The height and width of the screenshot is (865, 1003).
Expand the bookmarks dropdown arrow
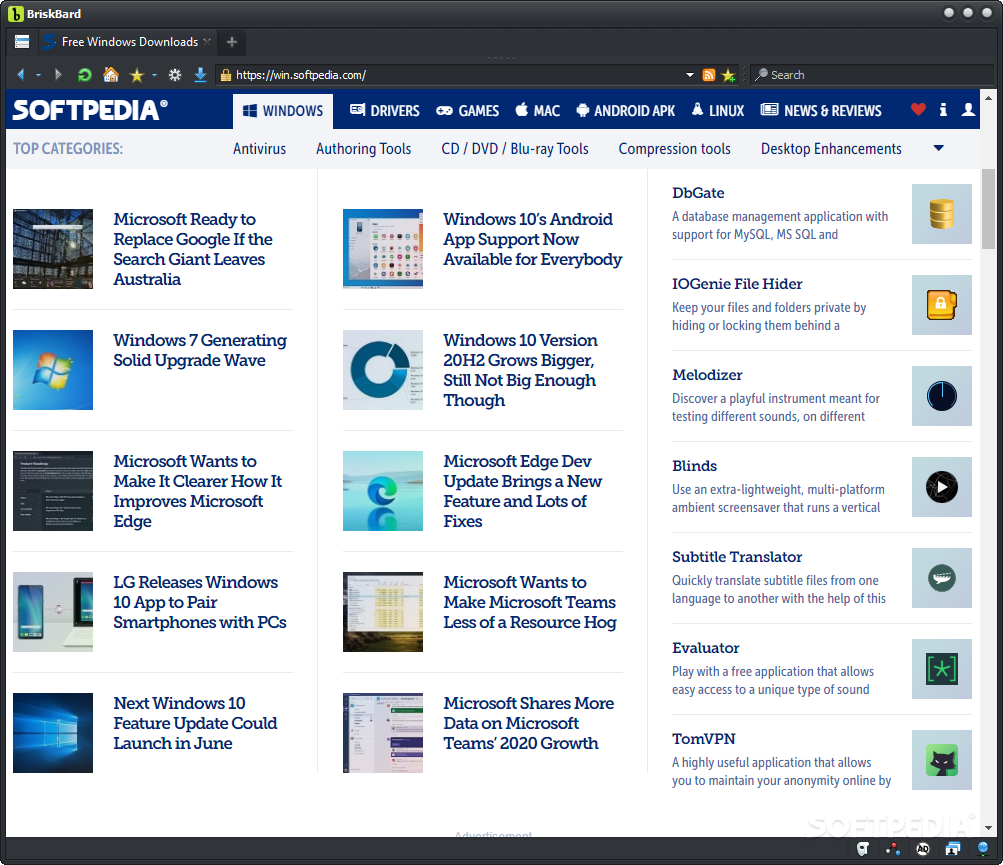[154, 75]
